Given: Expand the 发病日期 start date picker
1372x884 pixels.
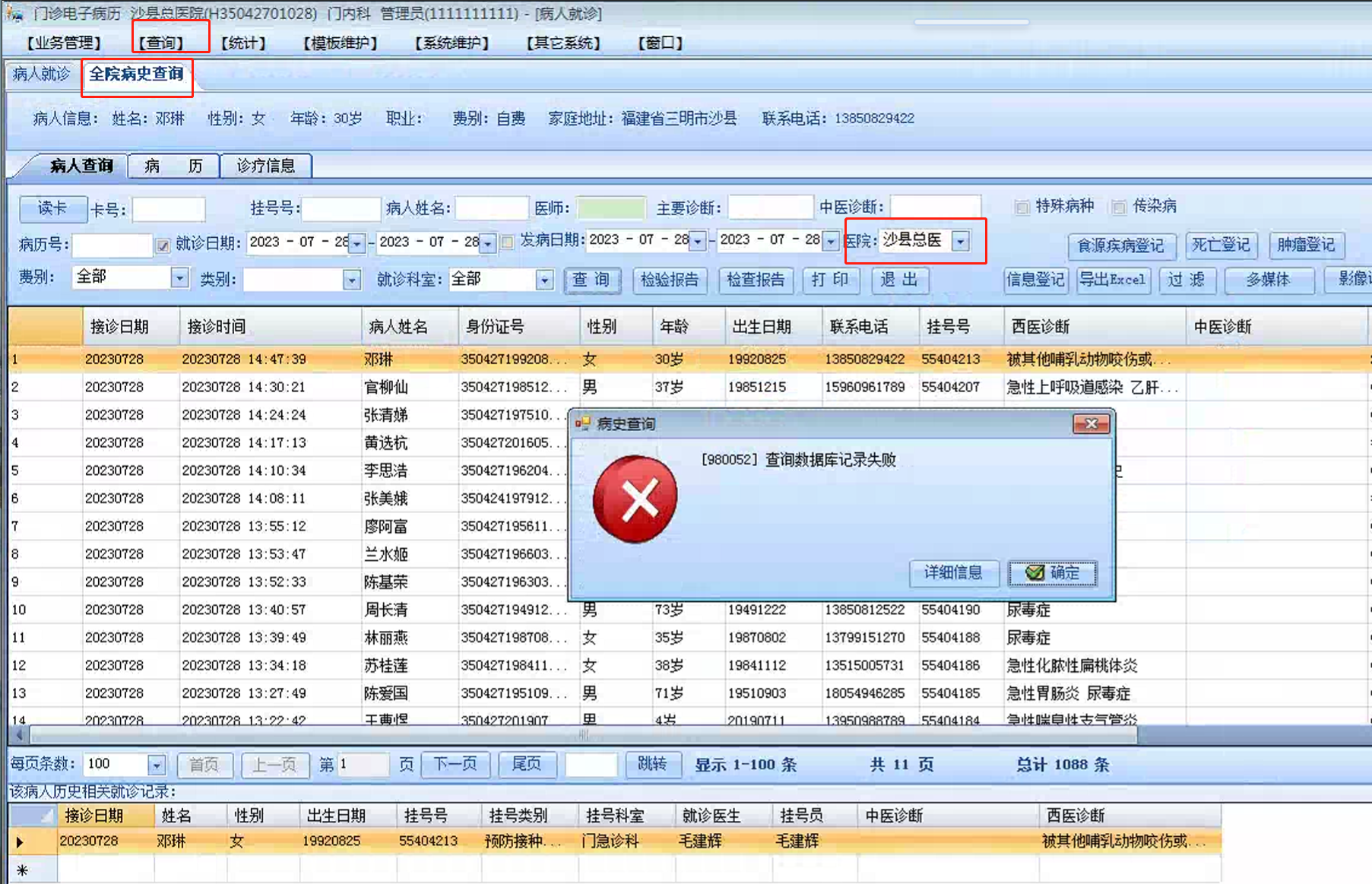Looking at the screenshot, I should tap(697, 241).
